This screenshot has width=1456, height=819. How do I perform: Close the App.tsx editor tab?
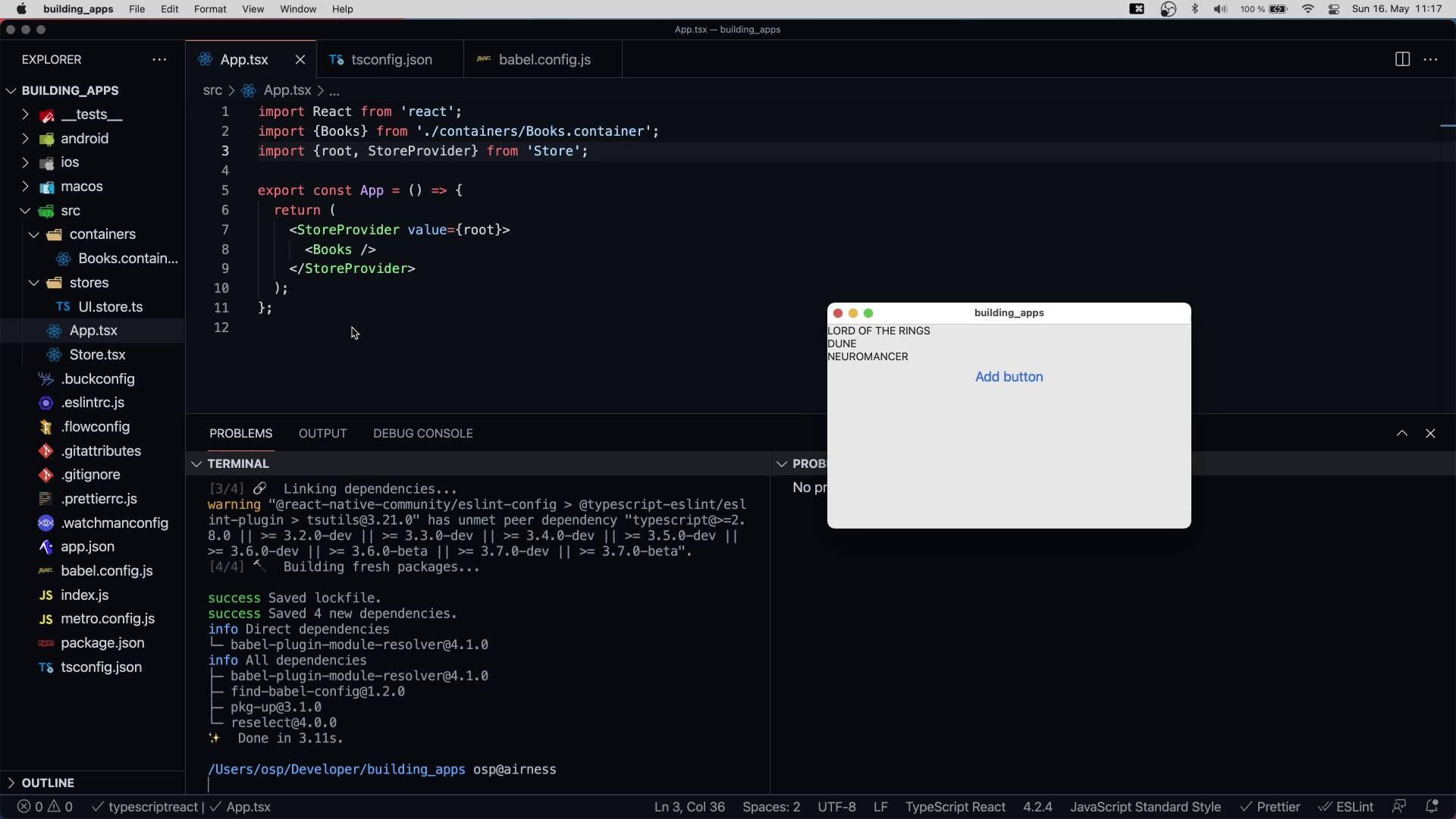coord(300,59)
